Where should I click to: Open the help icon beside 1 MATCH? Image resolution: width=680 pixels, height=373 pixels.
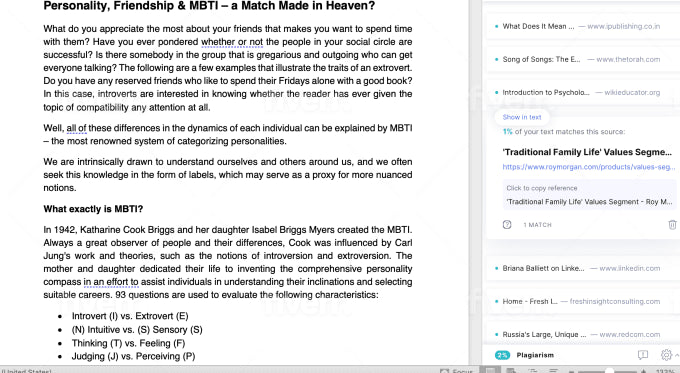coord(507,225)
